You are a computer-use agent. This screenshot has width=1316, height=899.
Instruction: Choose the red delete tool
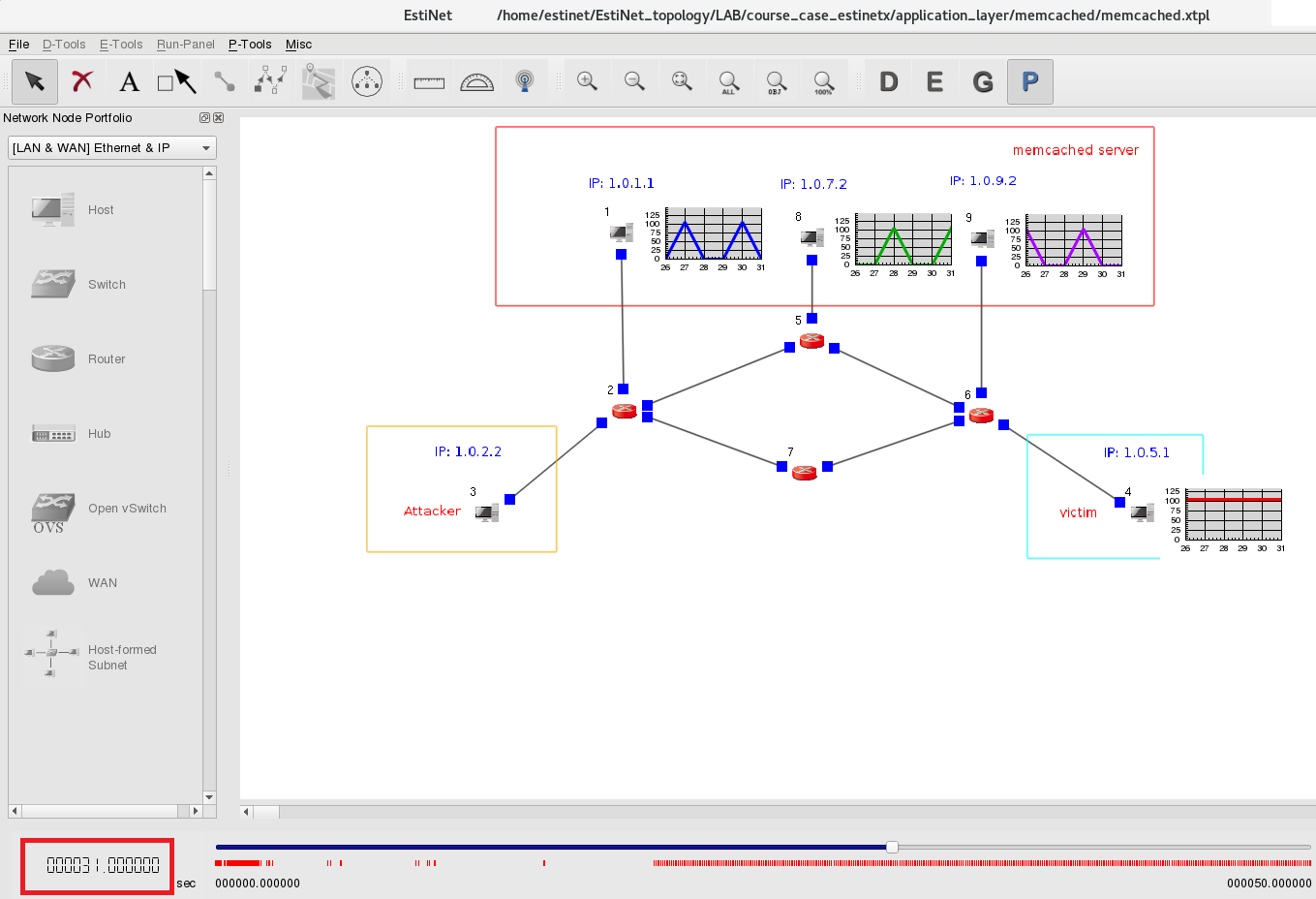(x=82, y=81)
